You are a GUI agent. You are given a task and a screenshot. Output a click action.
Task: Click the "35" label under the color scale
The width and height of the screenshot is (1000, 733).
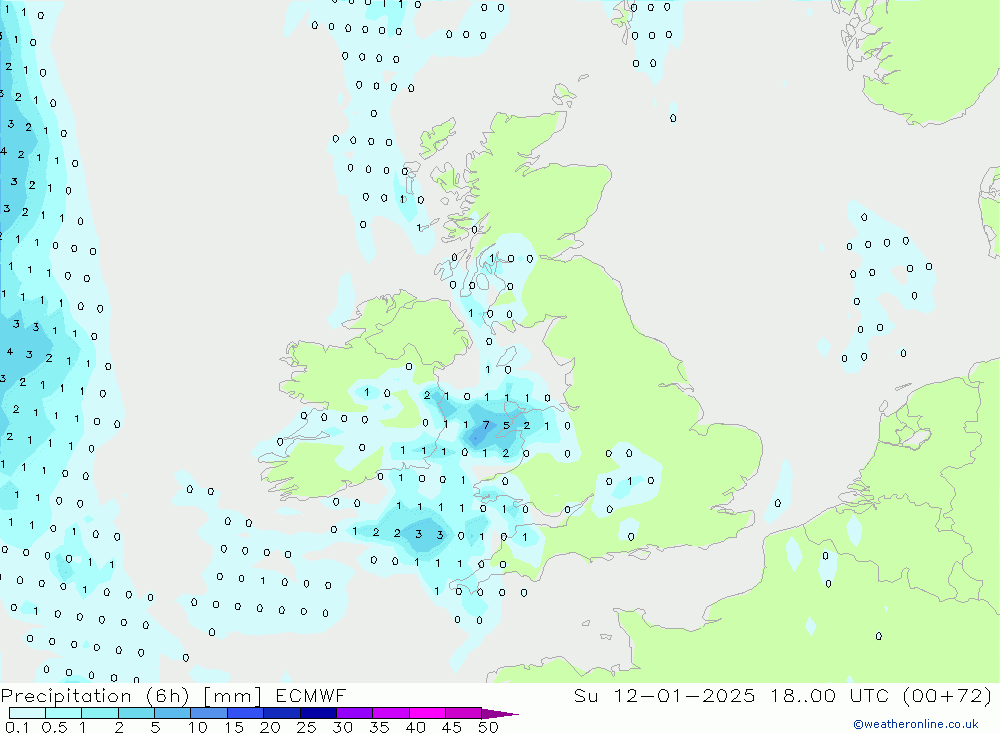pyautogui.click(x=378, y=727)
